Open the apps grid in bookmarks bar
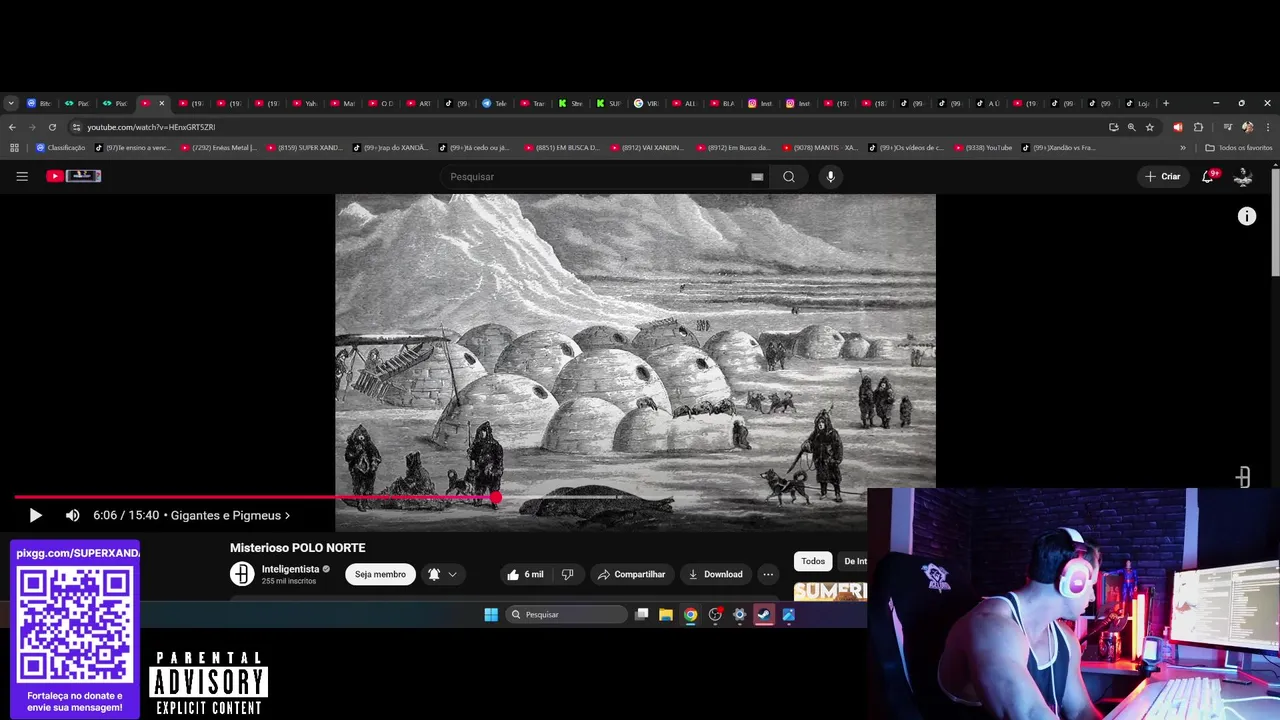The width and height of the screenshot is (1280, 720). point(14,148)
